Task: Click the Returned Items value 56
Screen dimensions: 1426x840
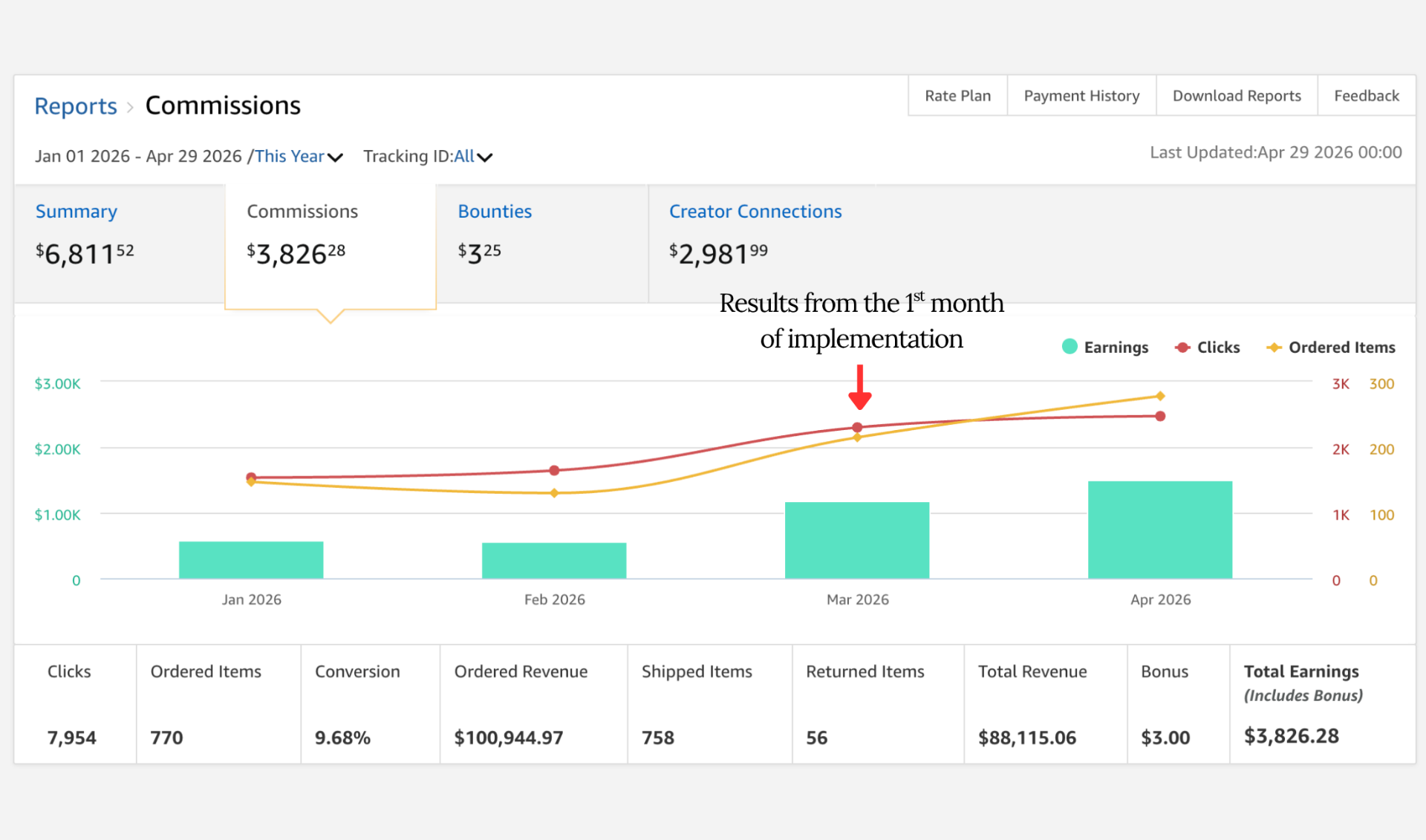Action: click(x=817, y=738)
